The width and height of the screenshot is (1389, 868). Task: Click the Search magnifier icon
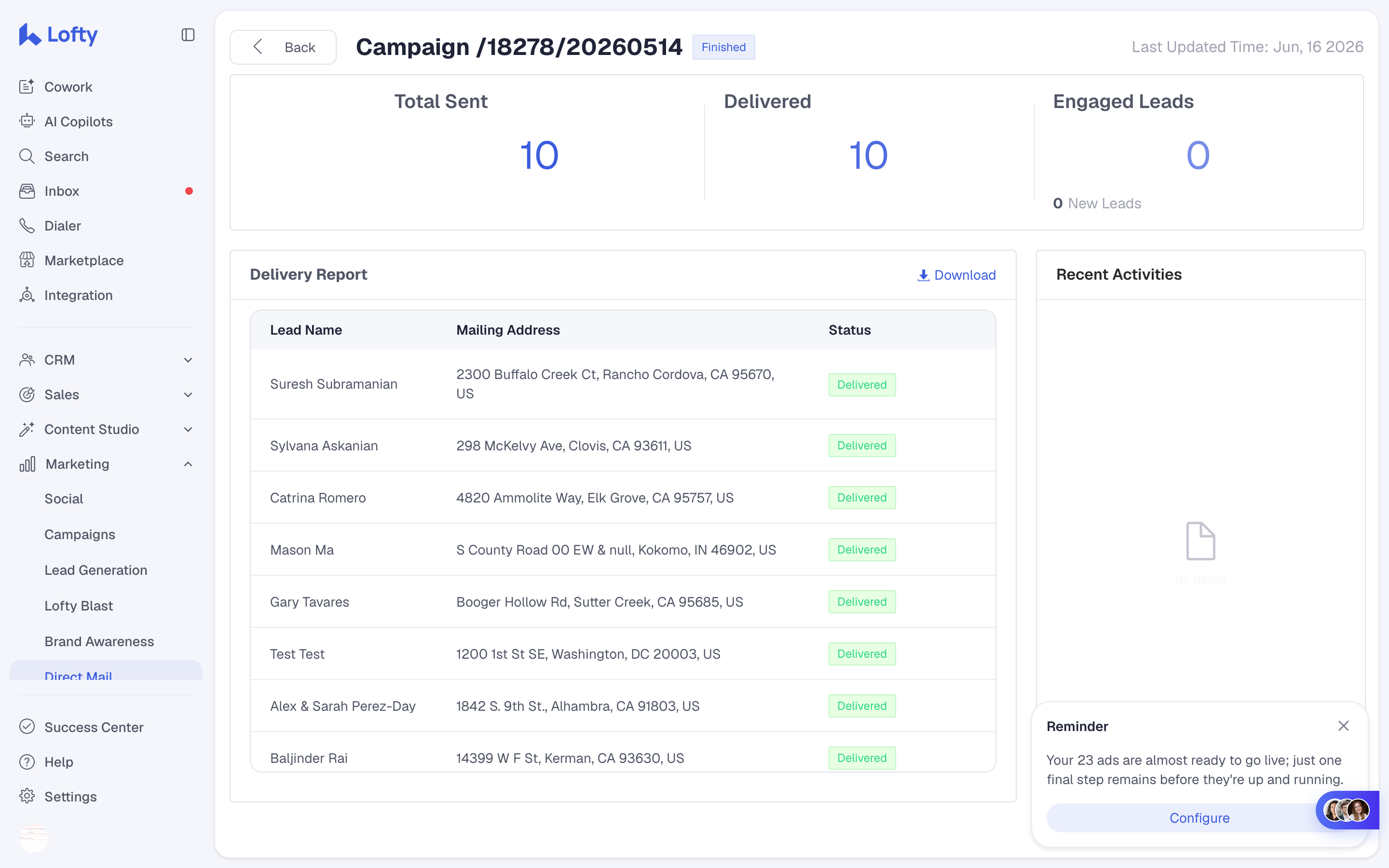[x=27, y=156]
